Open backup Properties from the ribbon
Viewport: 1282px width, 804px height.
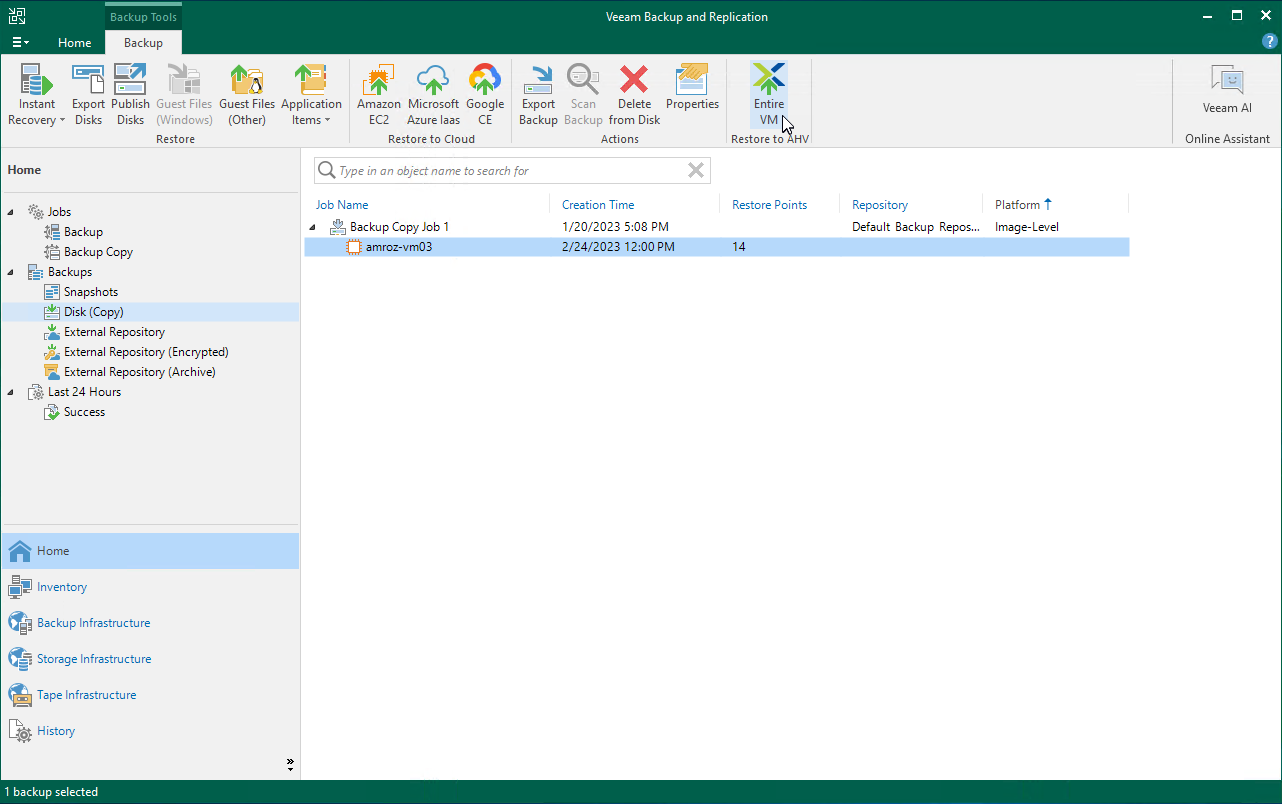692,88
